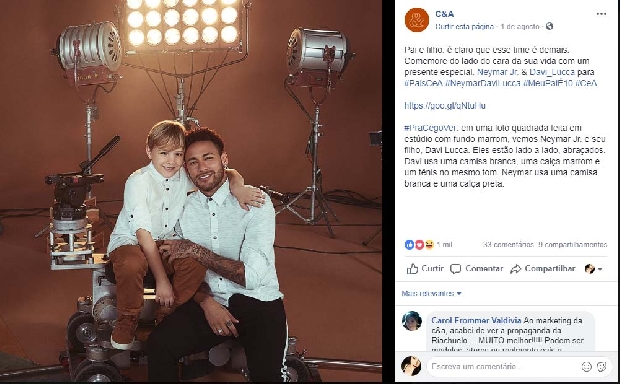Open the C&A page profile picture
This screenshot has width=620, height=384.
417,20
